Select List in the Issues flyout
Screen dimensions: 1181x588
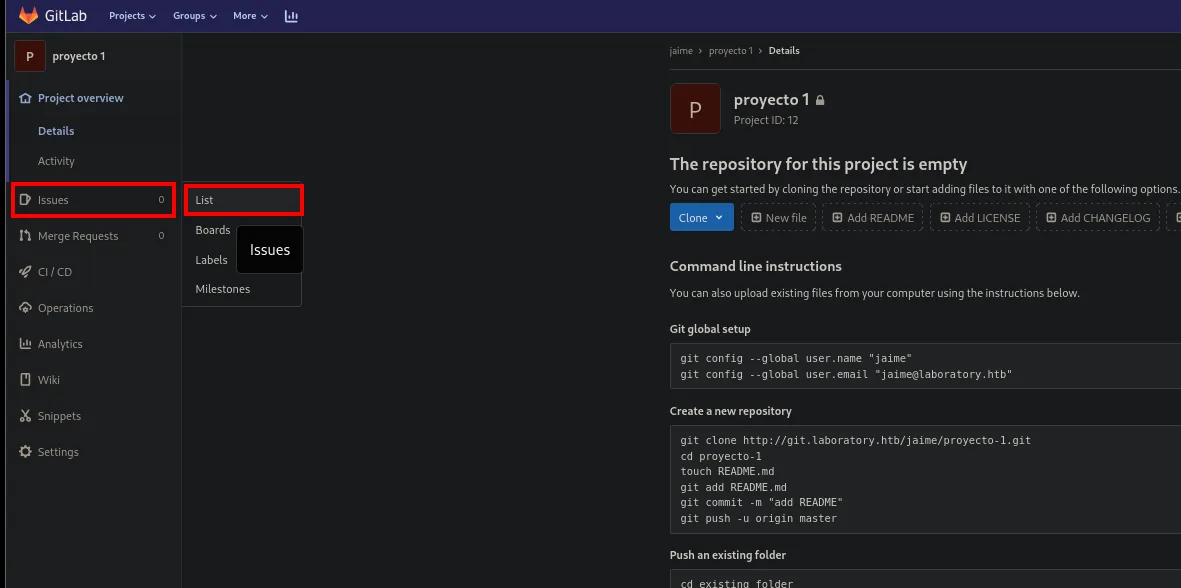point(243,200)
